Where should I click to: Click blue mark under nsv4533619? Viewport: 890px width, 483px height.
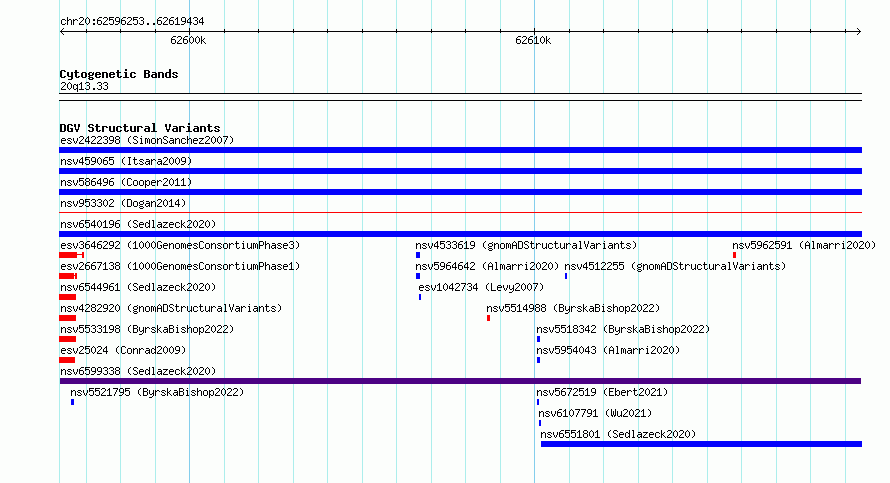click(418, 255)
